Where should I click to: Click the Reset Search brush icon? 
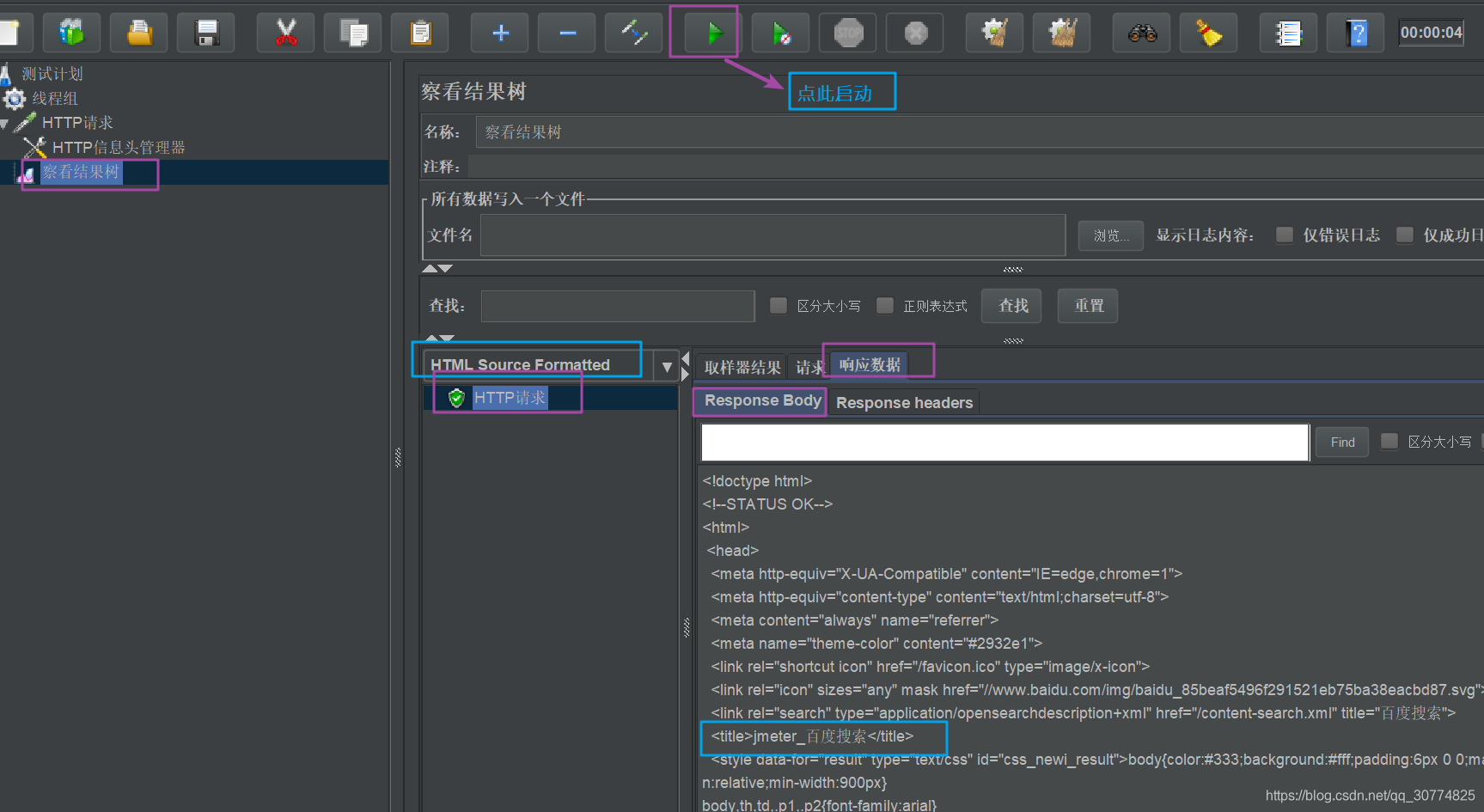click(1209, 34)
